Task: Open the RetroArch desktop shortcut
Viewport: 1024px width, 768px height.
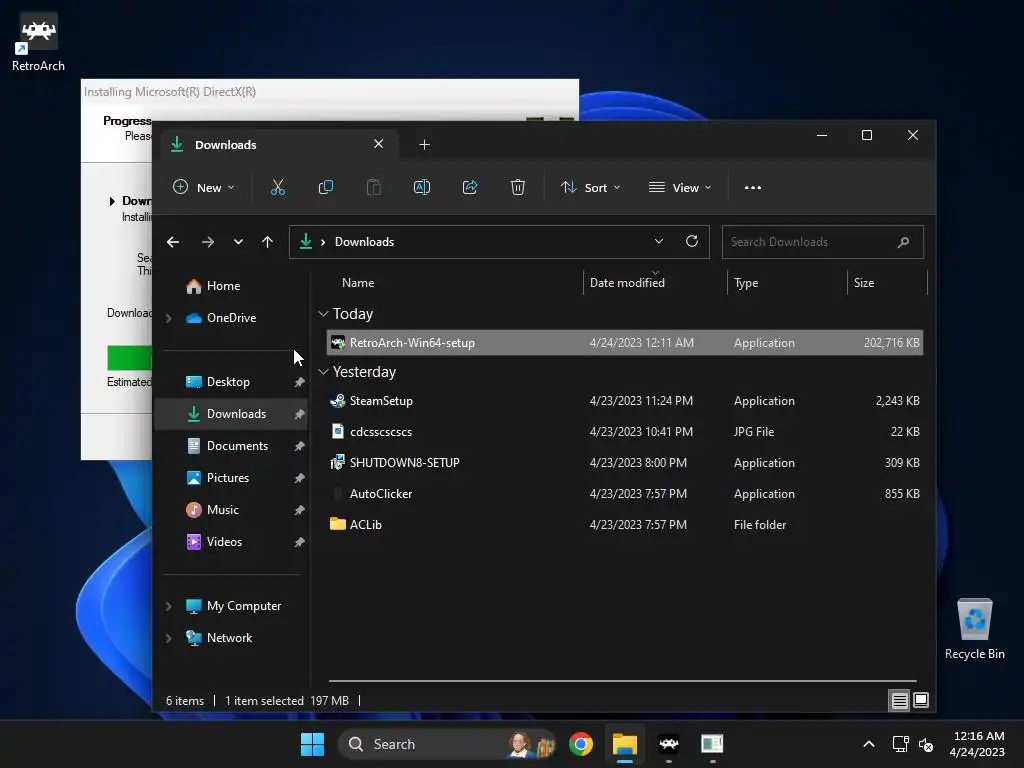Action: click(38, 42)
